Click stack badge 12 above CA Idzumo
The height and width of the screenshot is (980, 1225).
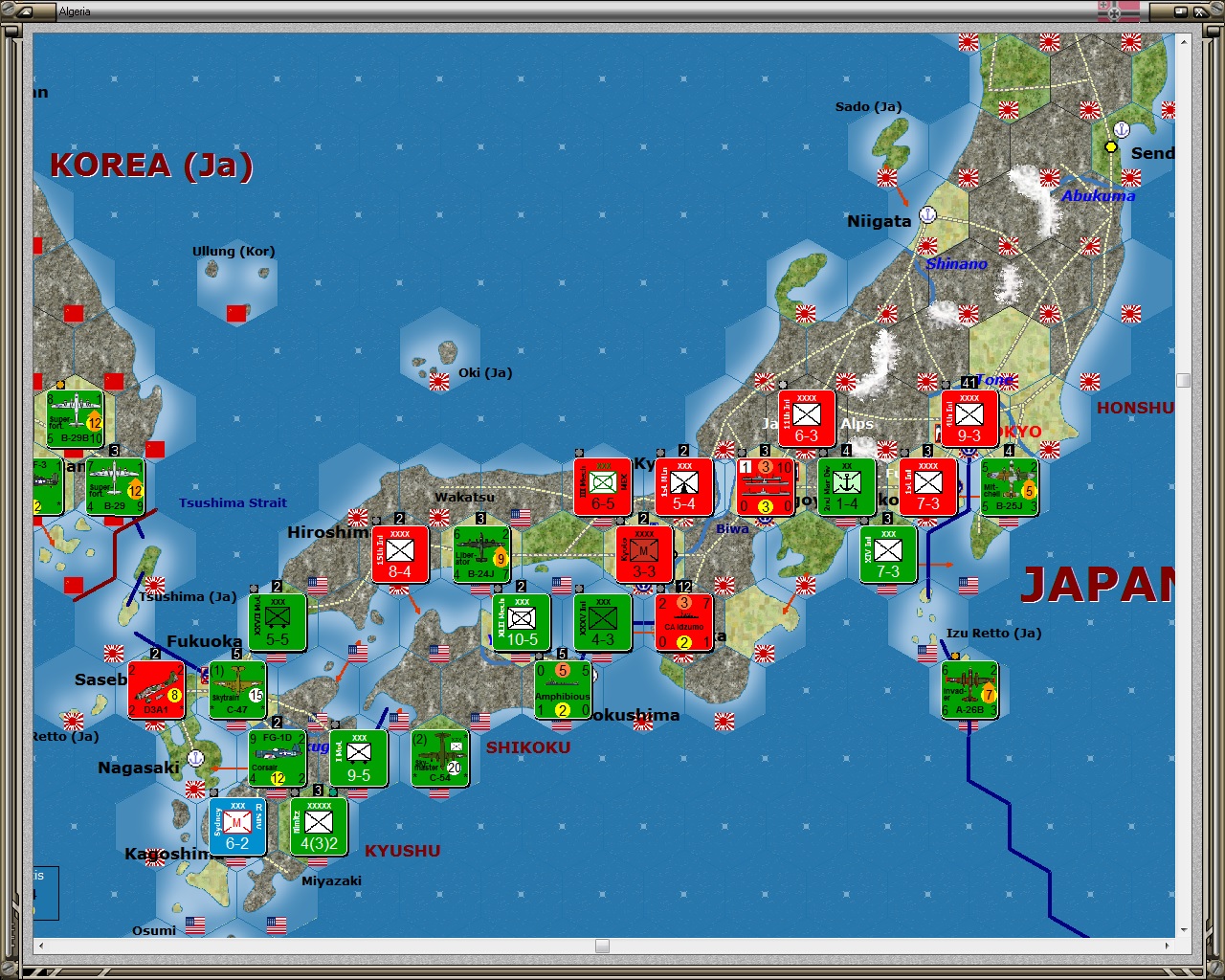(683, 587)
